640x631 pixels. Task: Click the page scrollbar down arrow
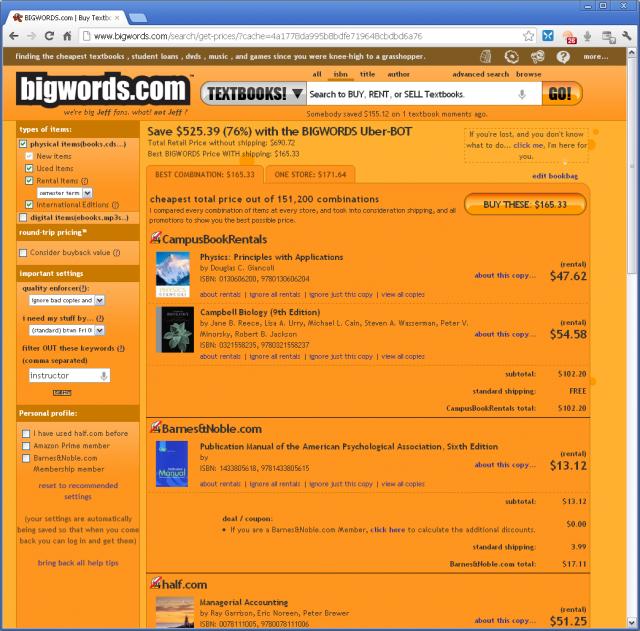pos(631,623)
